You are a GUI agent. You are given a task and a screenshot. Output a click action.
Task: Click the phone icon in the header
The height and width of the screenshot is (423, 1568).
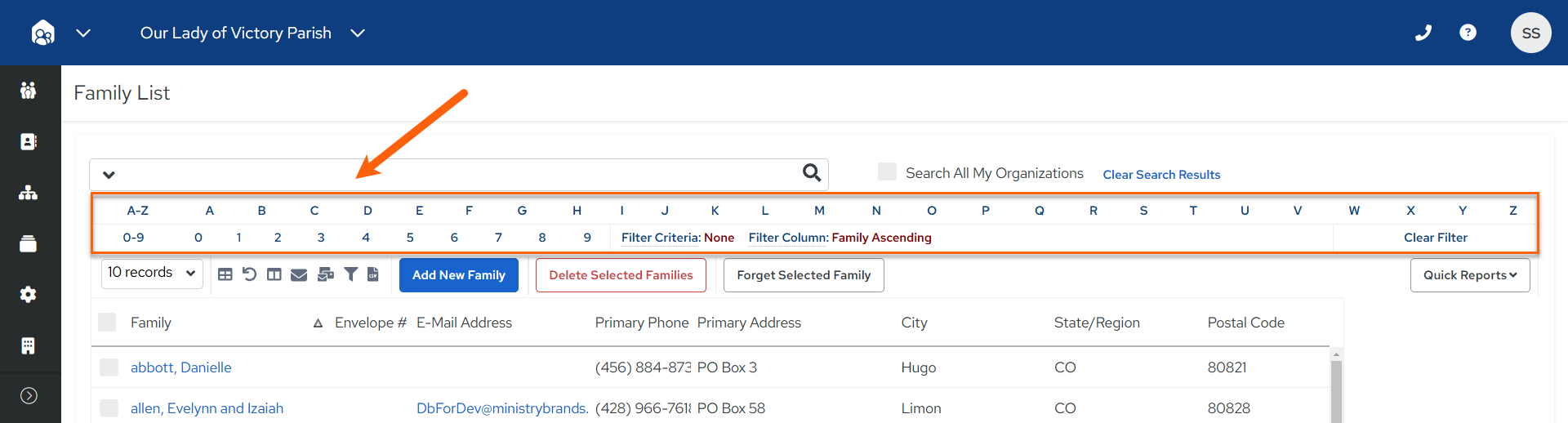pyautogui.click(x=1423, y=33)
